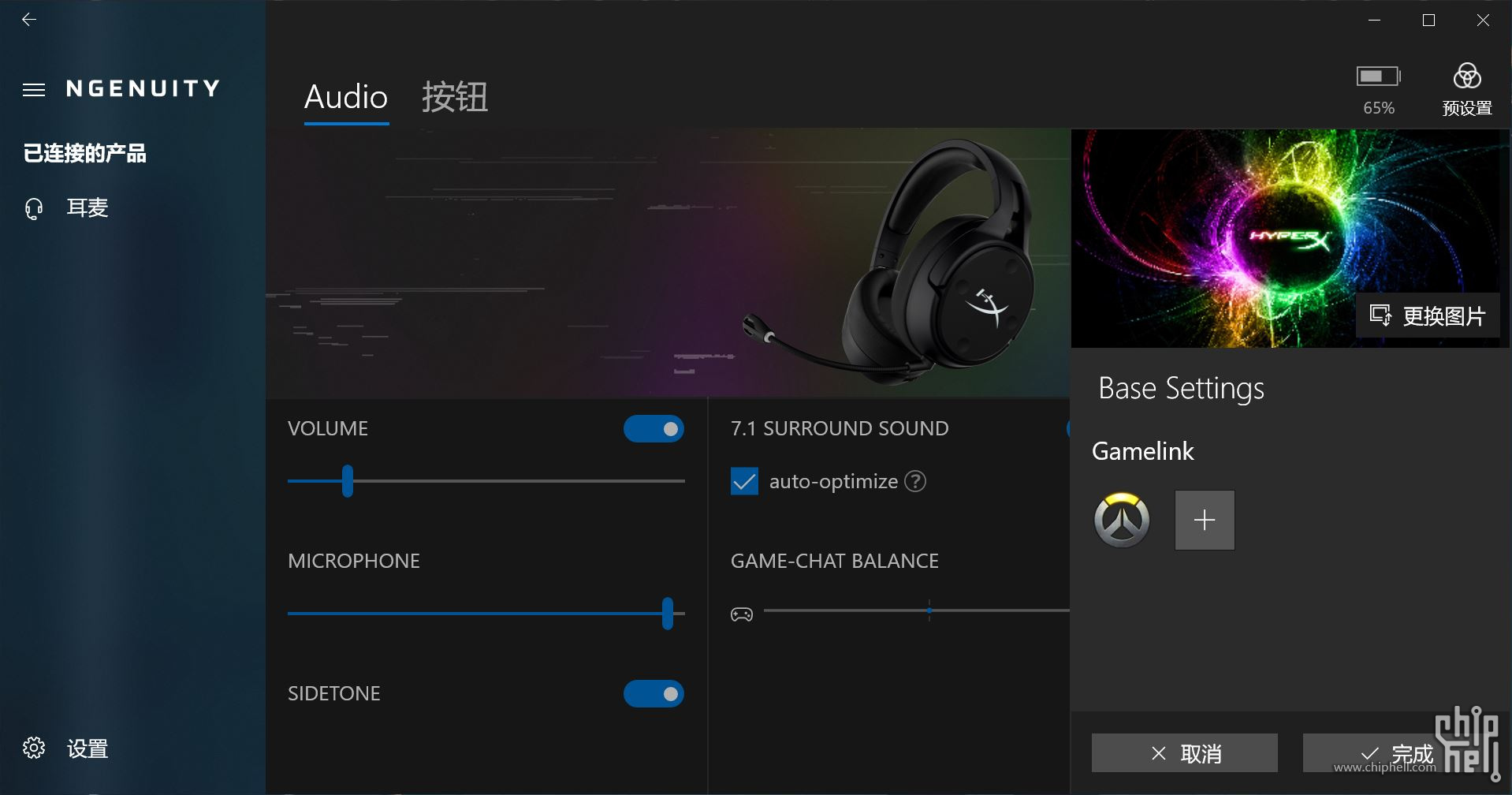This screenshot has width=1512, height=795.
Task: Click the NGENUITY logo text
Action: click(143, 88)
